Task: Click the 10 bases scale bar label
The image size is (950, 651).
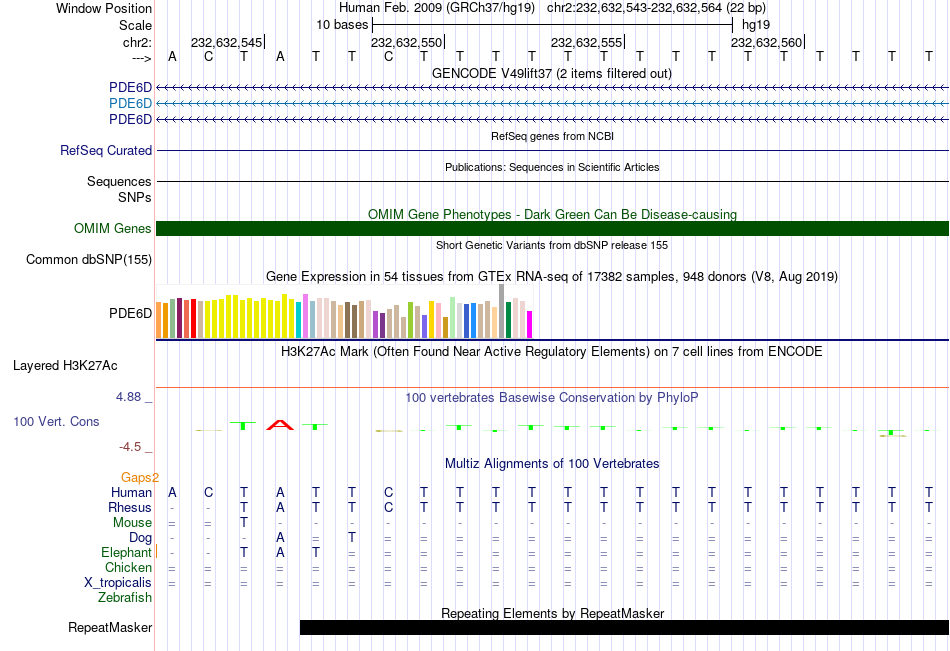Action: coord(342,25)
